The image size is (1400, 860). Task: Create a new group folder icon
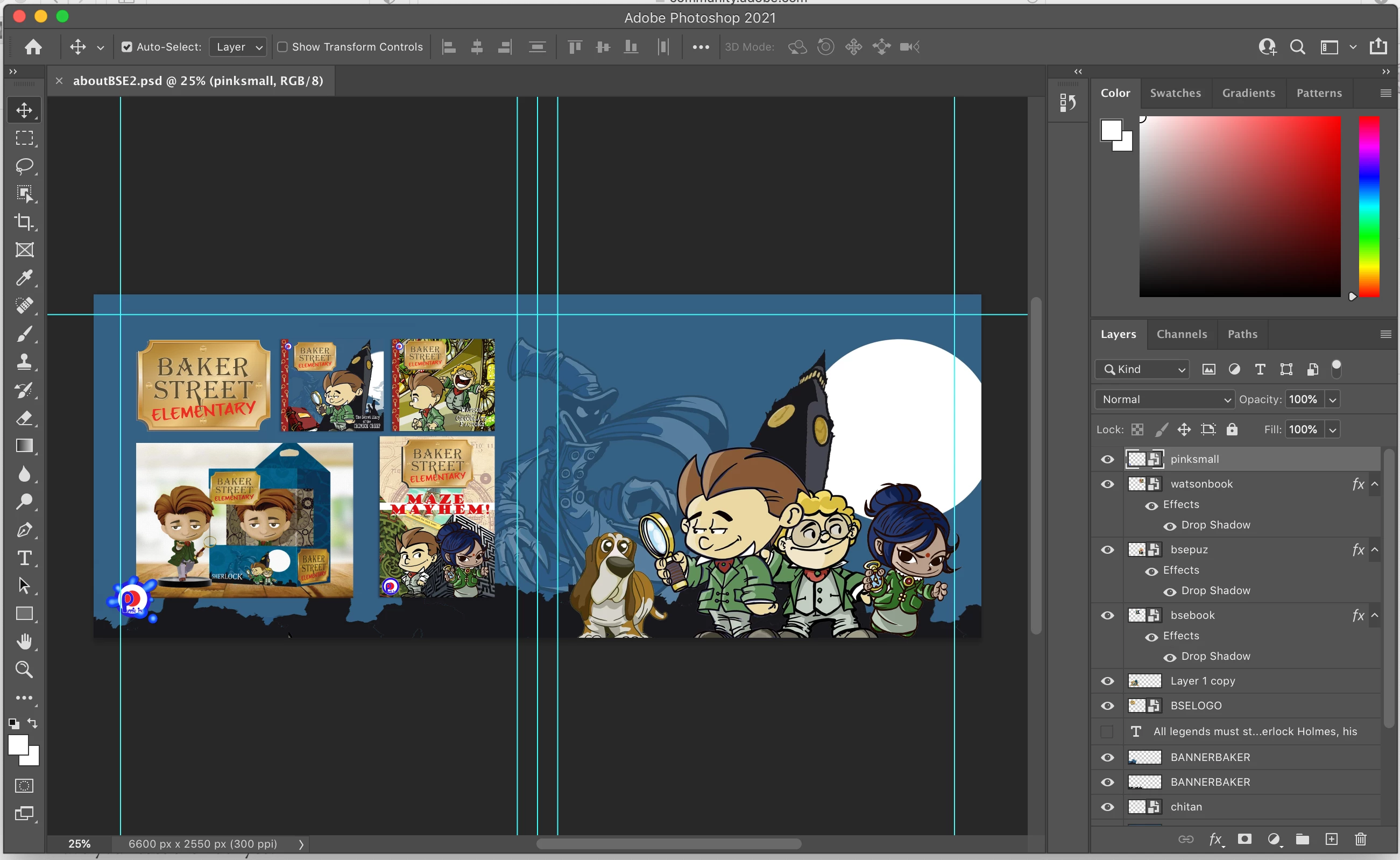[x=1302, y=839]
